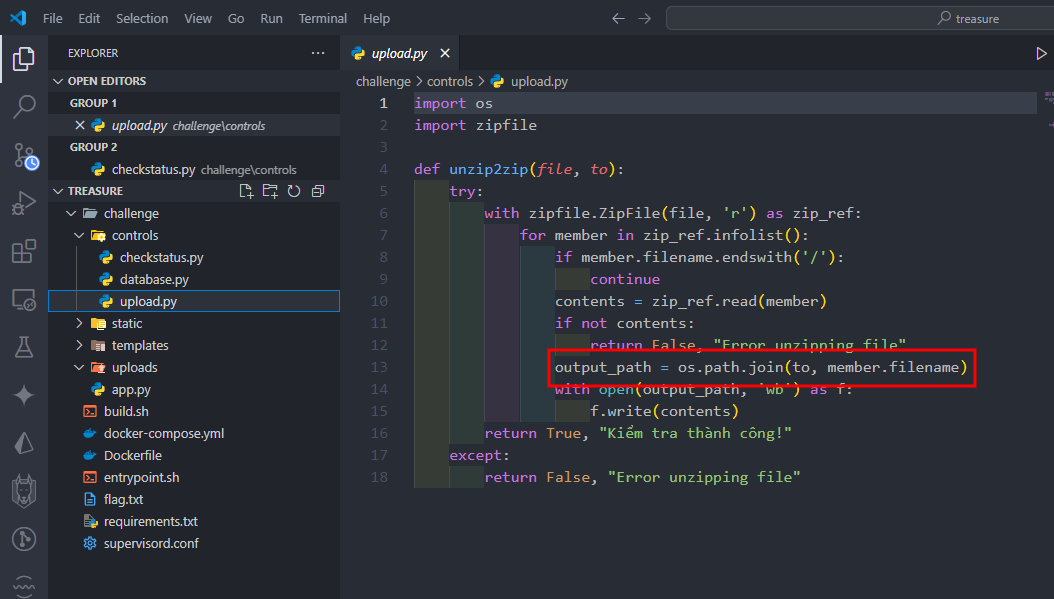Image resolution: width=1054 pixels, height=599 pixels.
Task: Click the VS Code logo icon
Action: 18,18
